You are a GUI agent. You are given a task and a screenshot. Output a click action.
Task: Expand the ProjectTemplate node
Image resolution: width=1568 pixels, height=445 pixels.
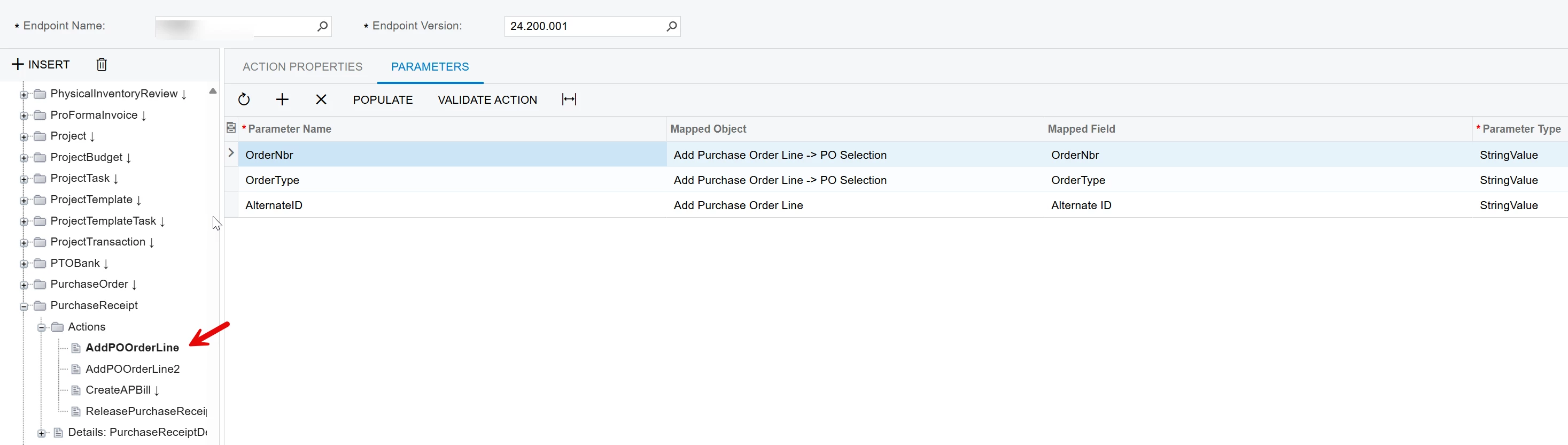24,201
